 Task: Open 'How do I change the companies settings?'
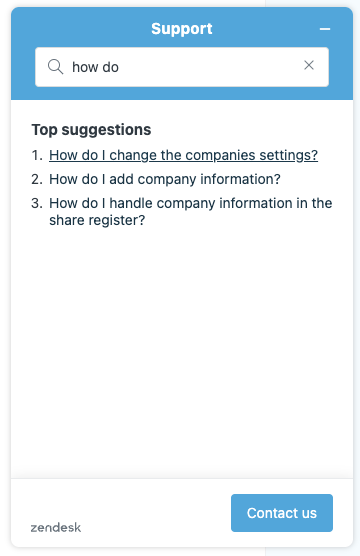(183, 155)
